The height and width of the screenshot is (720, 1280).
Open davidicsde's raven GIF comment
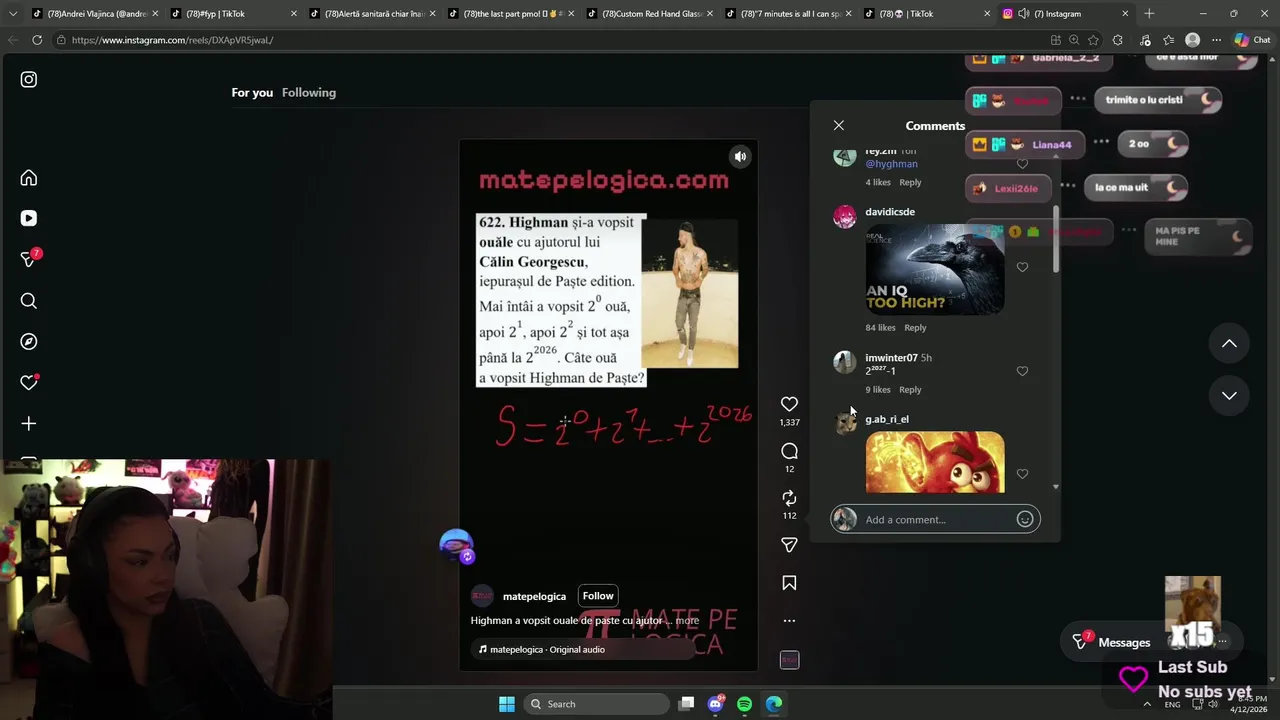click(935, 269)
